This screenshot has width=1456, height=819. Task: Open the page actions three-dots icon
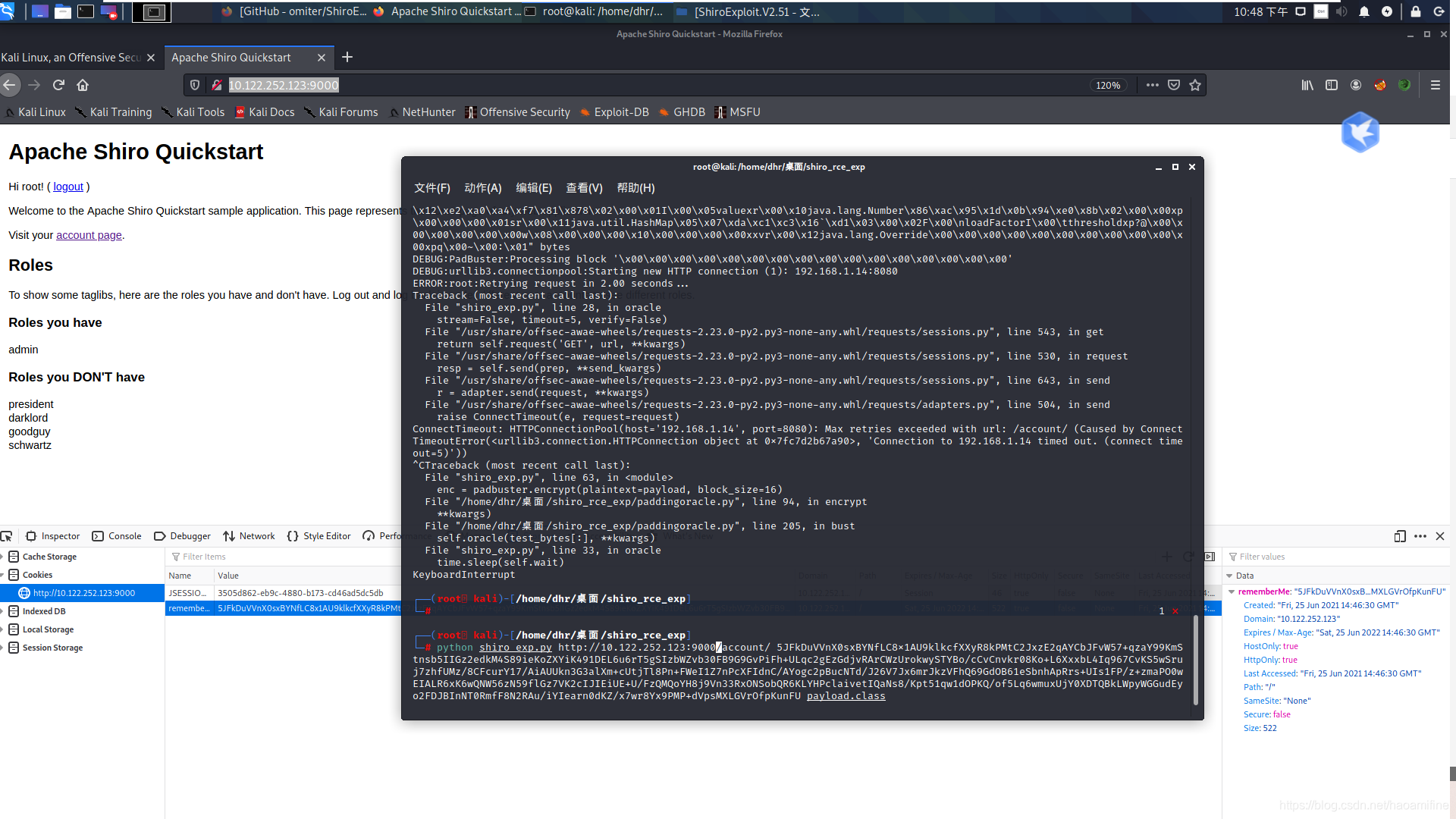[x=1153, y=85]
